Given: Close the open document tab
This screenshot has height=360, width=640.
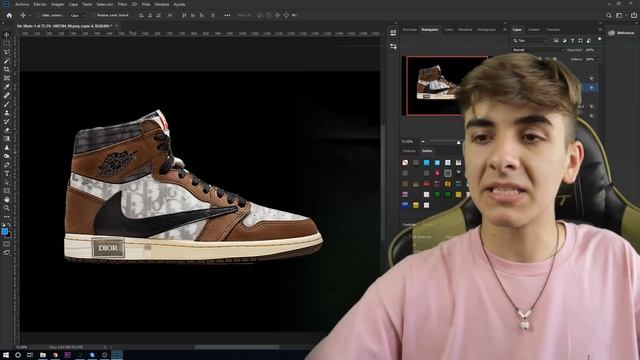Looking at the screenshot, I should [x=117, y=26].
